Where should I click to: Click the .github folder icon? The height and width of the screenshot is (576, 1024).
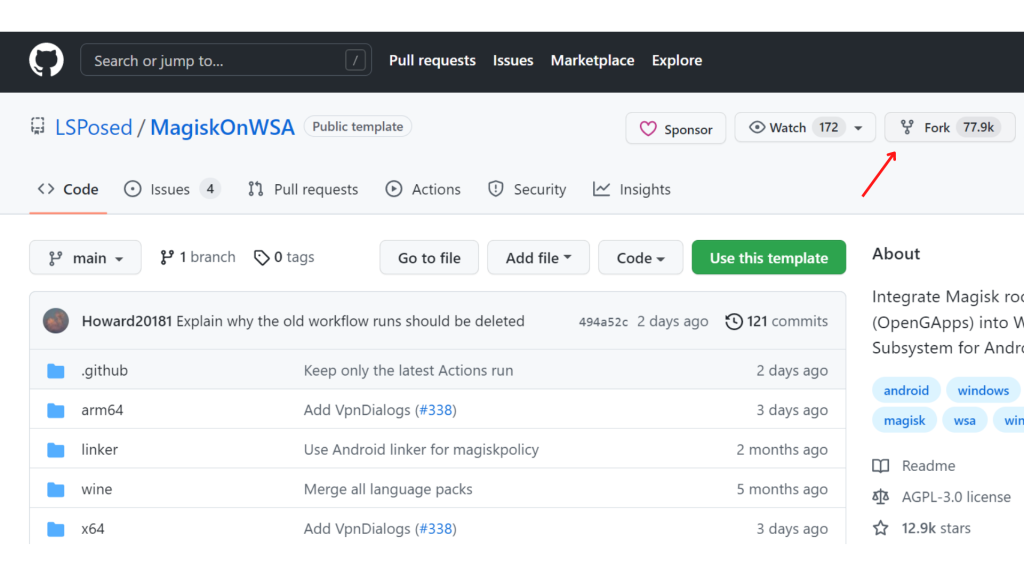pyautogui.click(x=56, y=371)
